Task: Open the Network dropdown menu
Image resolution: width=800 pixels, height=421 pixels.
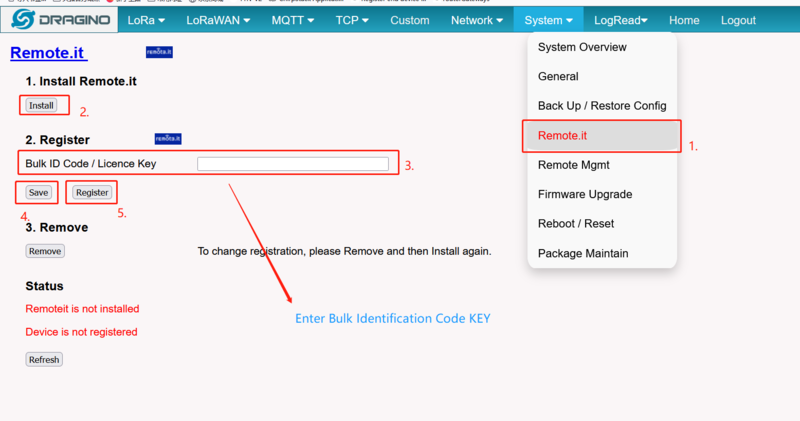Action: (477, 20)
